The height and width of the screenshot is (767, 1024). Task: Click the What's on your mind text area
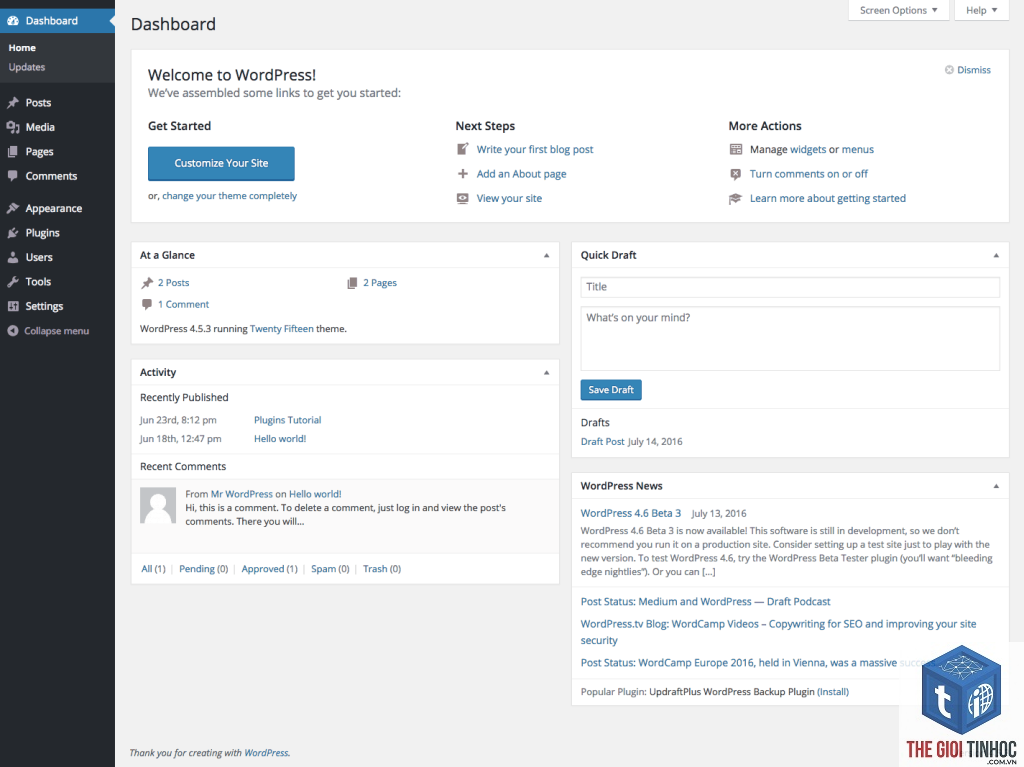pyautogui.click(x=790, y=338)
